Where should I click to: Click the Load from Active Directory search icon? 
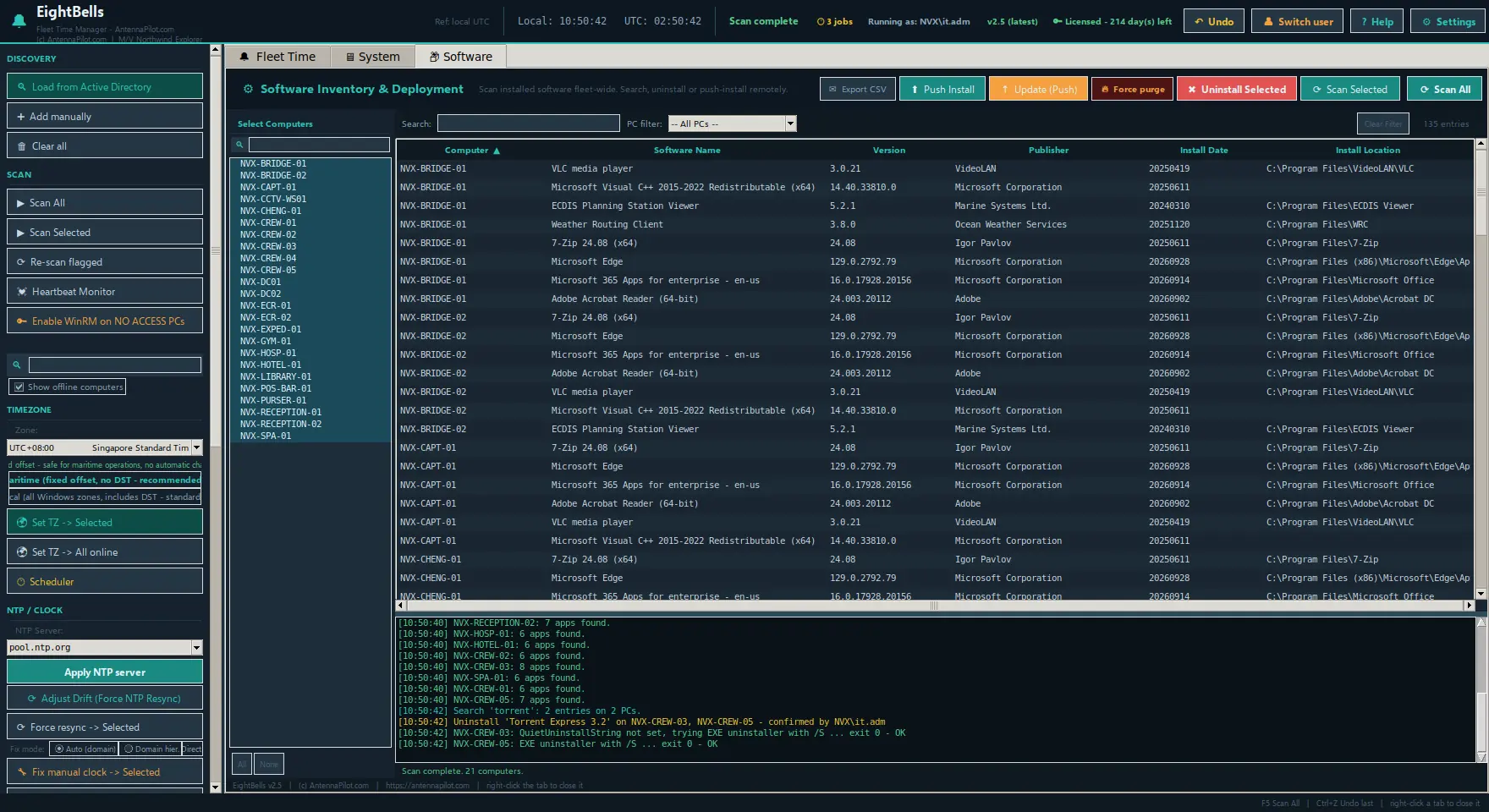pos(22,87)
